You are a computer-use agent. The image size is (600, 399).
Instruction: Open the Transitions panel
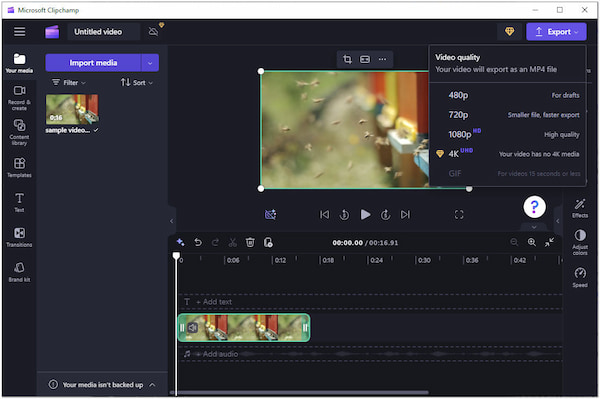(x=19, y=237)
